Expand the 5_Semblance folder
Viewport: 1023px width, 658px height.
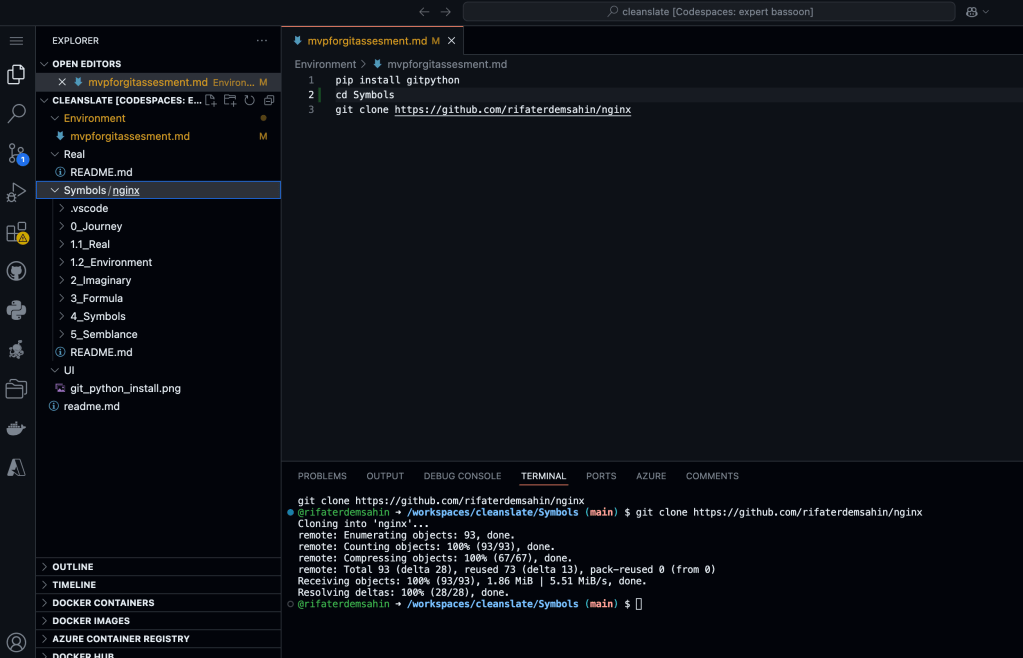[62, 334]
